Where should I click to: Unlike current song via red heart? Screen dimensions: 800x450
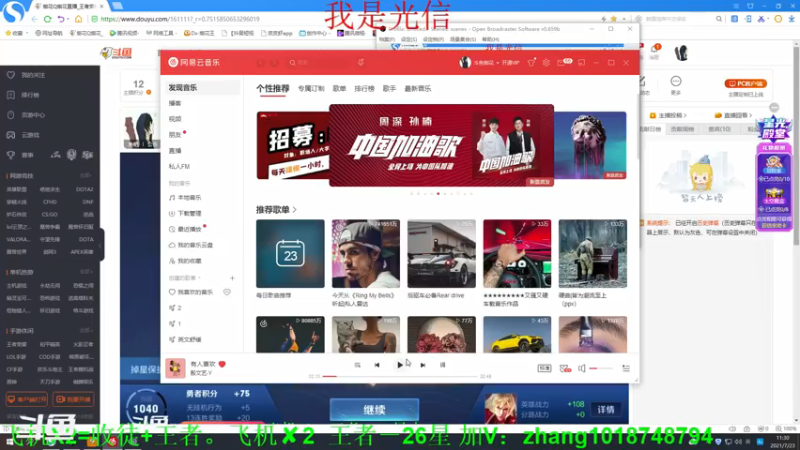pos(222,364)
